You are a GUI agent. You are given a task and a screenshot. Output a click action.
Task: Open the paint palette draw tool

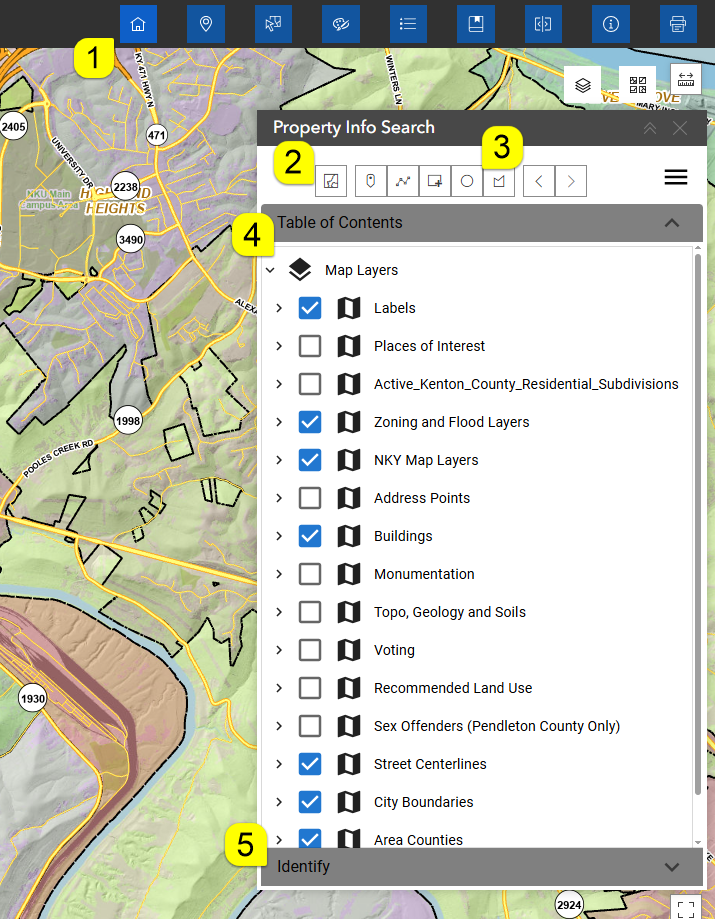point(341,24)
